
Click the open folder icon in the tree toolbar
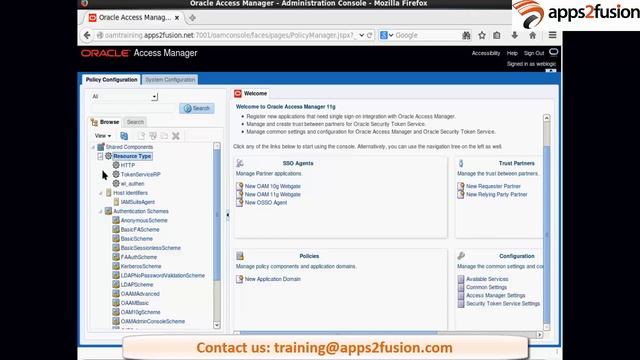coord(164,136)
